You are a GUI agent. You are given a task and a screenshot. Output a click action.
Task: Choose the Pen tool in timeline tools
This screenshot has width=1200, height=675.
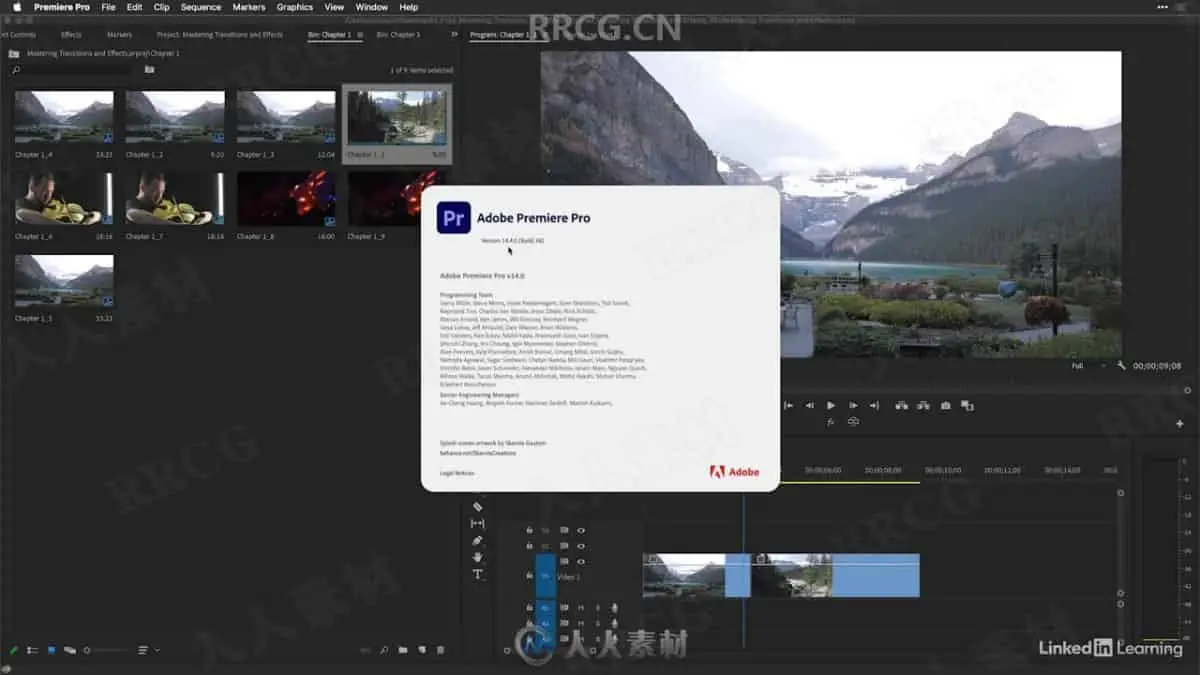(477, 540)
